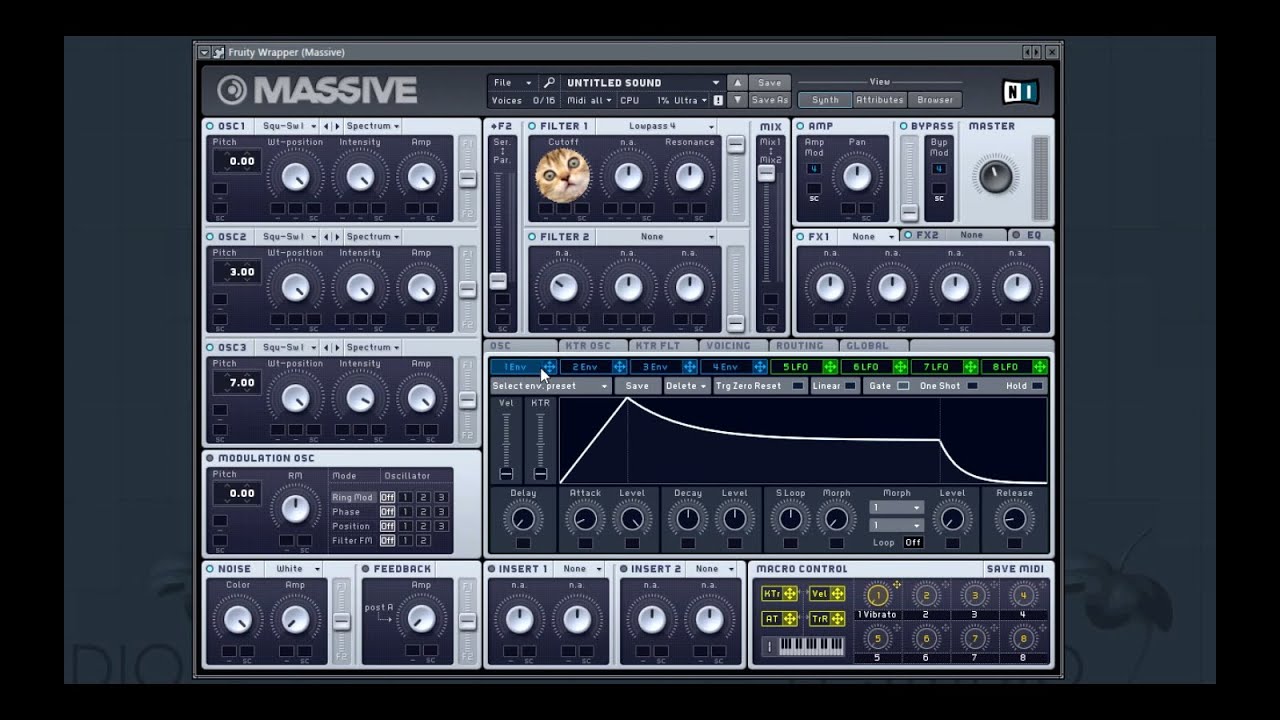
Task: Click the 8 LFO green modulation handle
Action: [x=1039, y=367]
